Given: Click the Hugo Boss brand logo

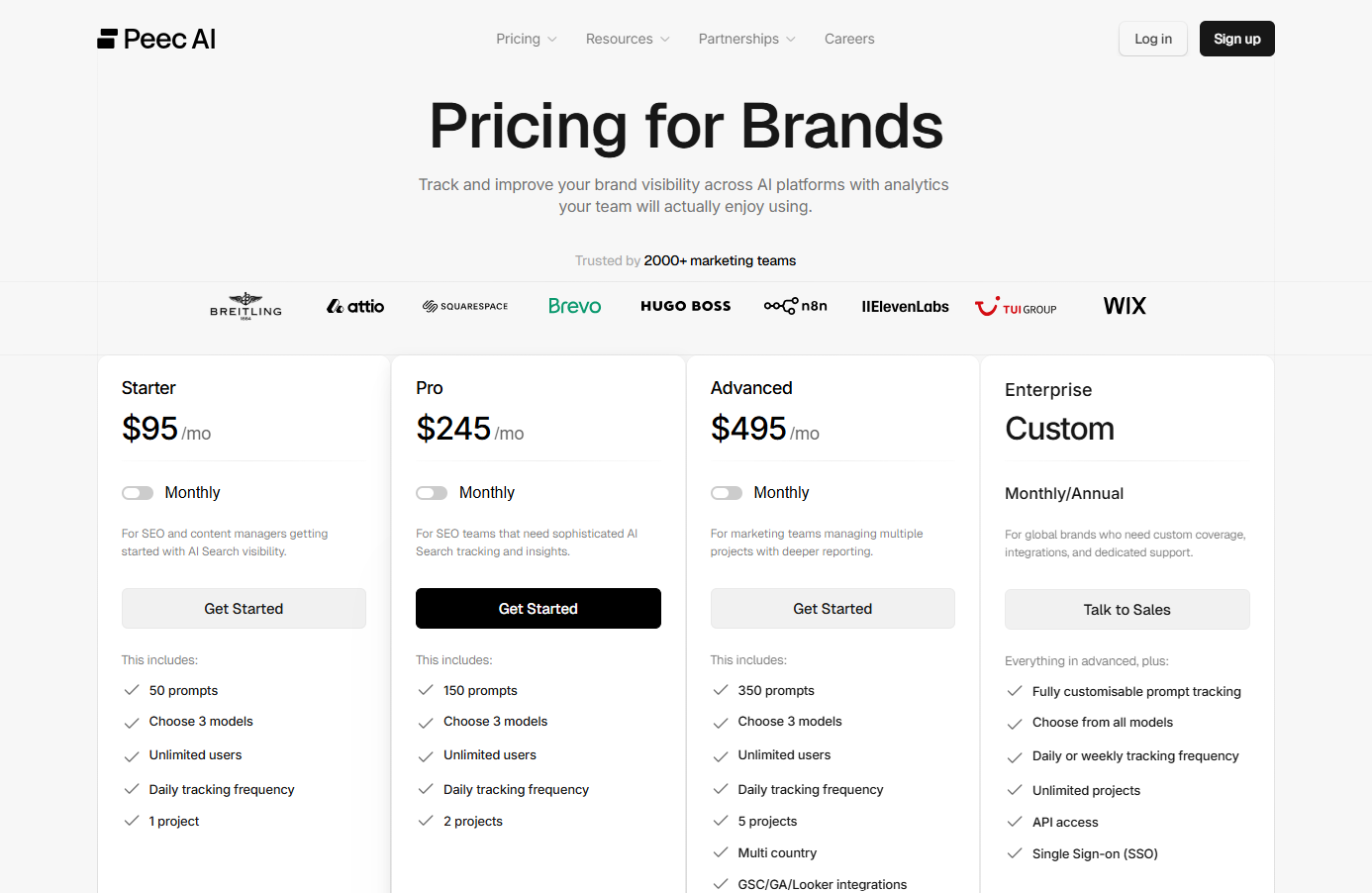Looking at the screenshot, I should 686,306.
